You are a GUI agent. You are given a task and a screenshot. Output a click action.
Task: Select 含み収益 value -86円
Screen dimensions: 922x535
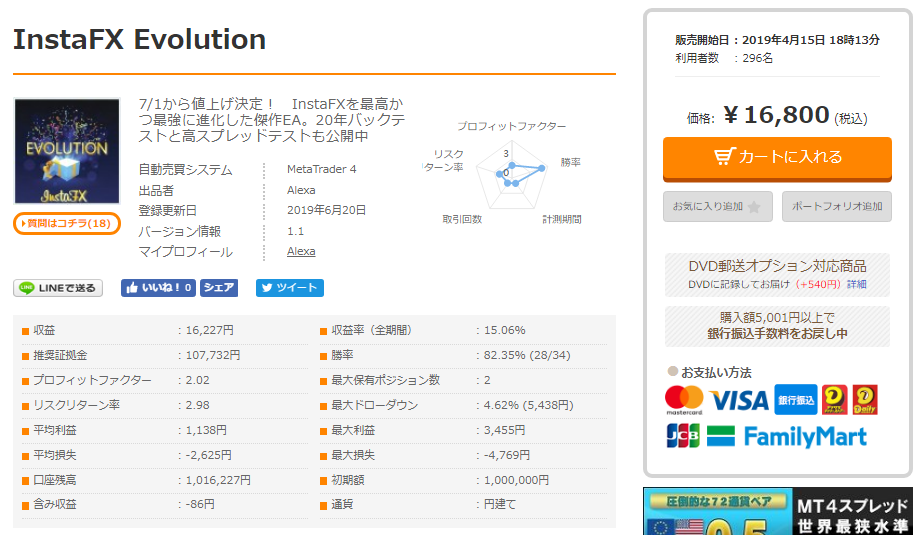[x=200, y=504]
